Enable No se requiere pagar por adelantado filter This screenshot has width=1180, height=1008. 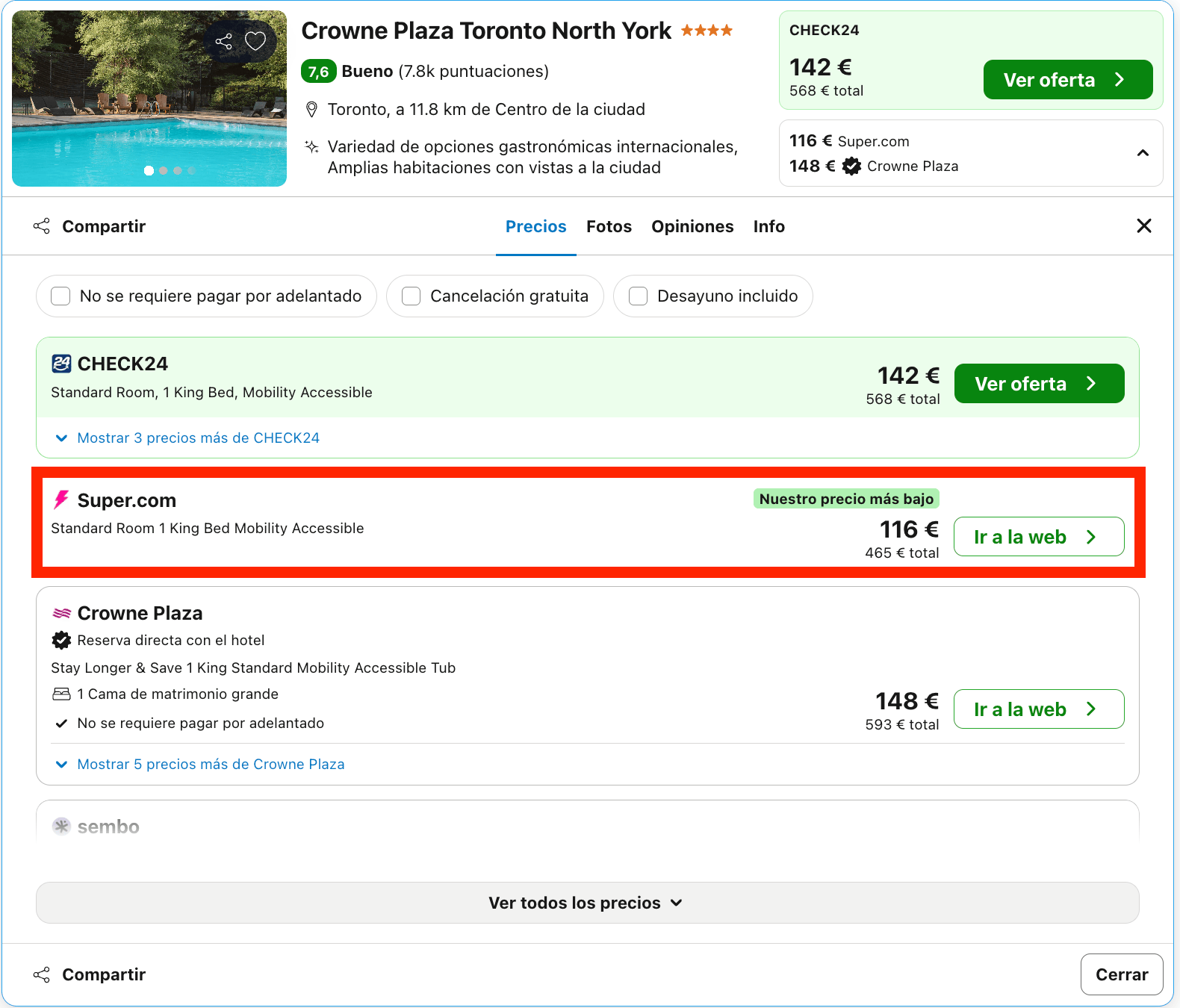pyautogui.click(x=60, y=296)
